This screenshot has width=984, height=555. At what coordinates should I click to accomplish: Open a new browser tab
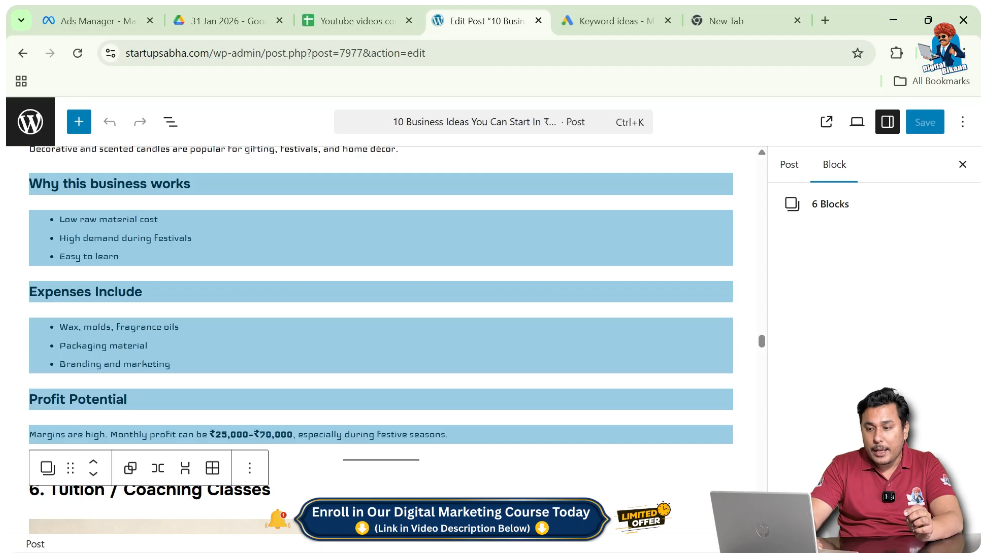tap(825, 21)
